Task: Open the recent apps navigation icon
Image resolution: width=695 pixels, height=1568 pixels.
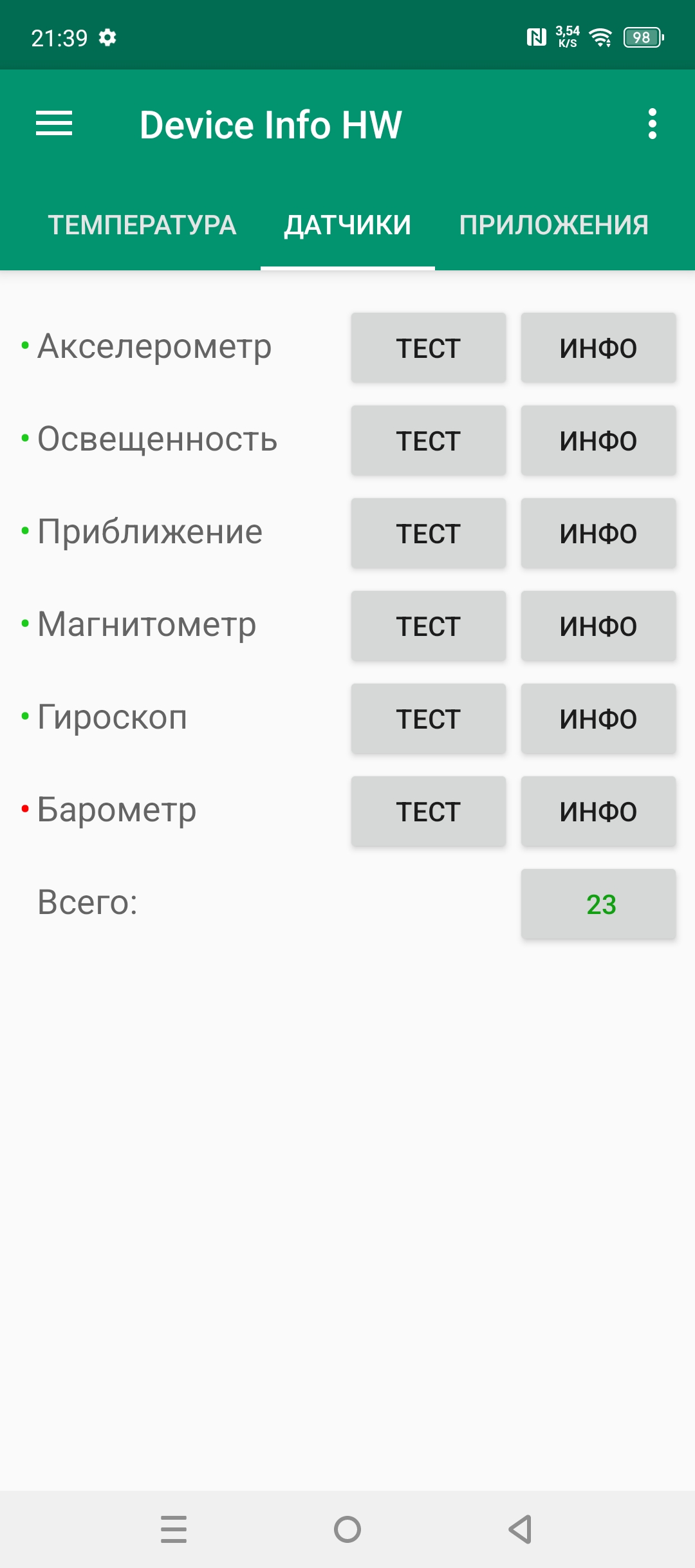Action: coord(174,1529)
